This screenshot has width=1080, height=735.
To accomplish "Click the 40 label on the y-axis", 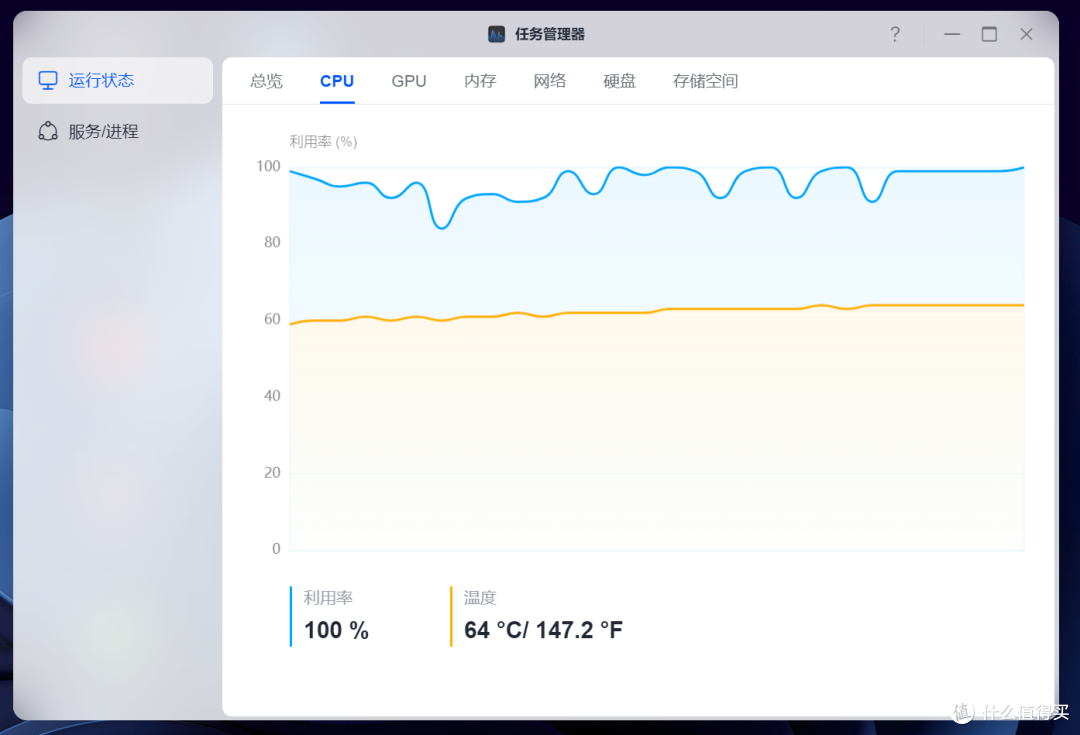I will (x=272, y=396).
